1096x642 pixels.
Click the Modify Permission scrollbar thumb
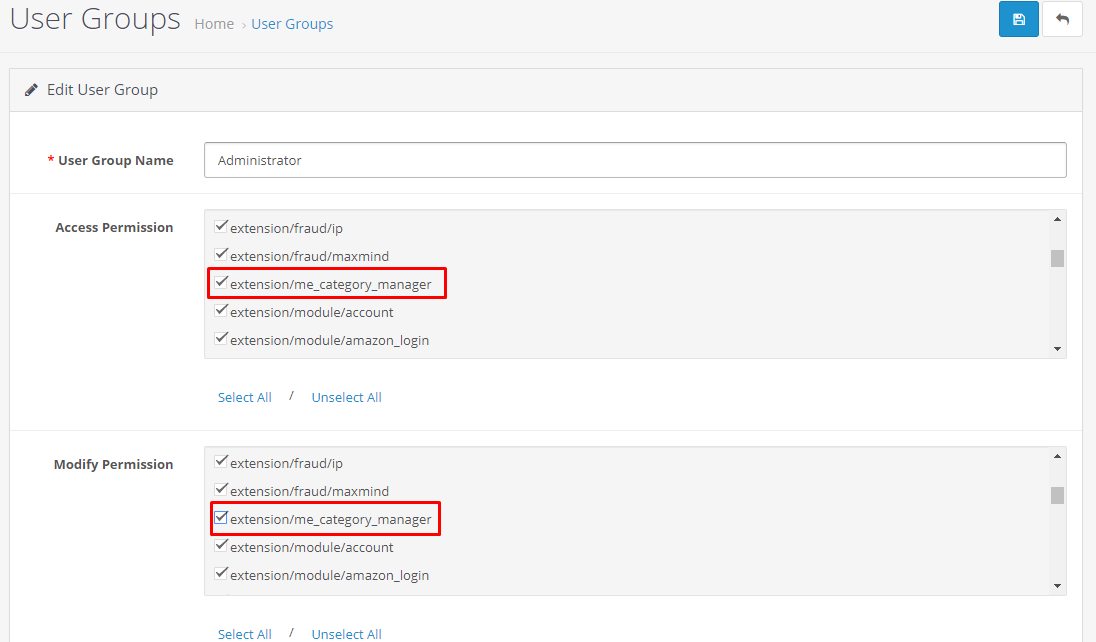click(1058, 495)
